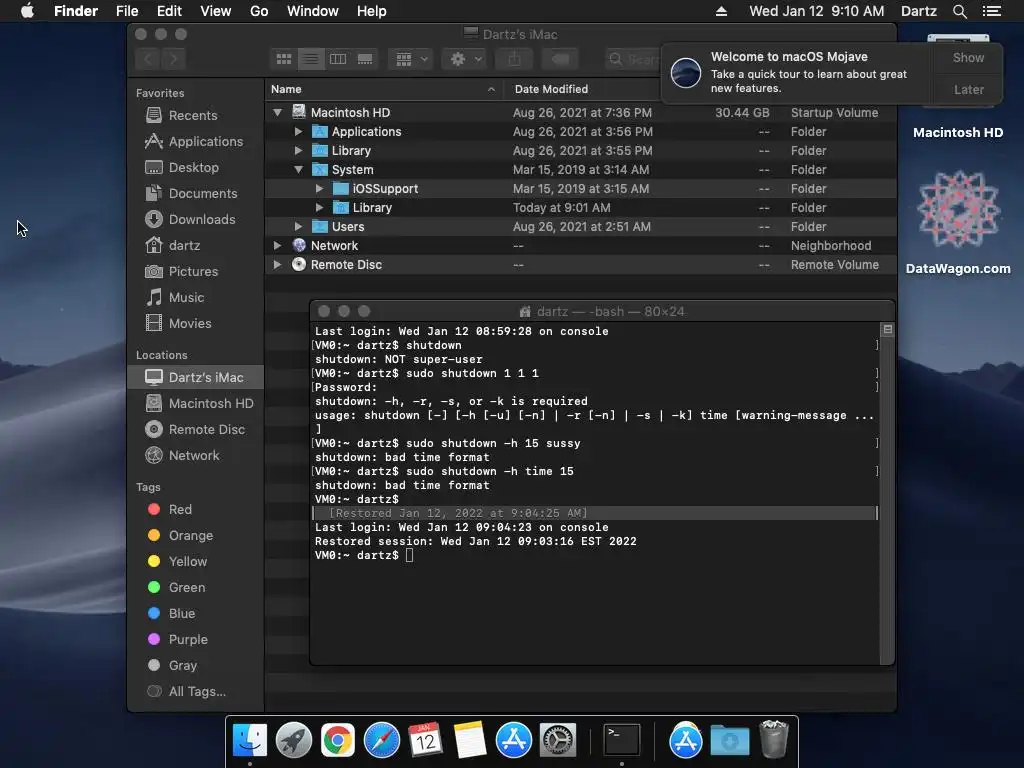Switch Finder to column view

338,59
